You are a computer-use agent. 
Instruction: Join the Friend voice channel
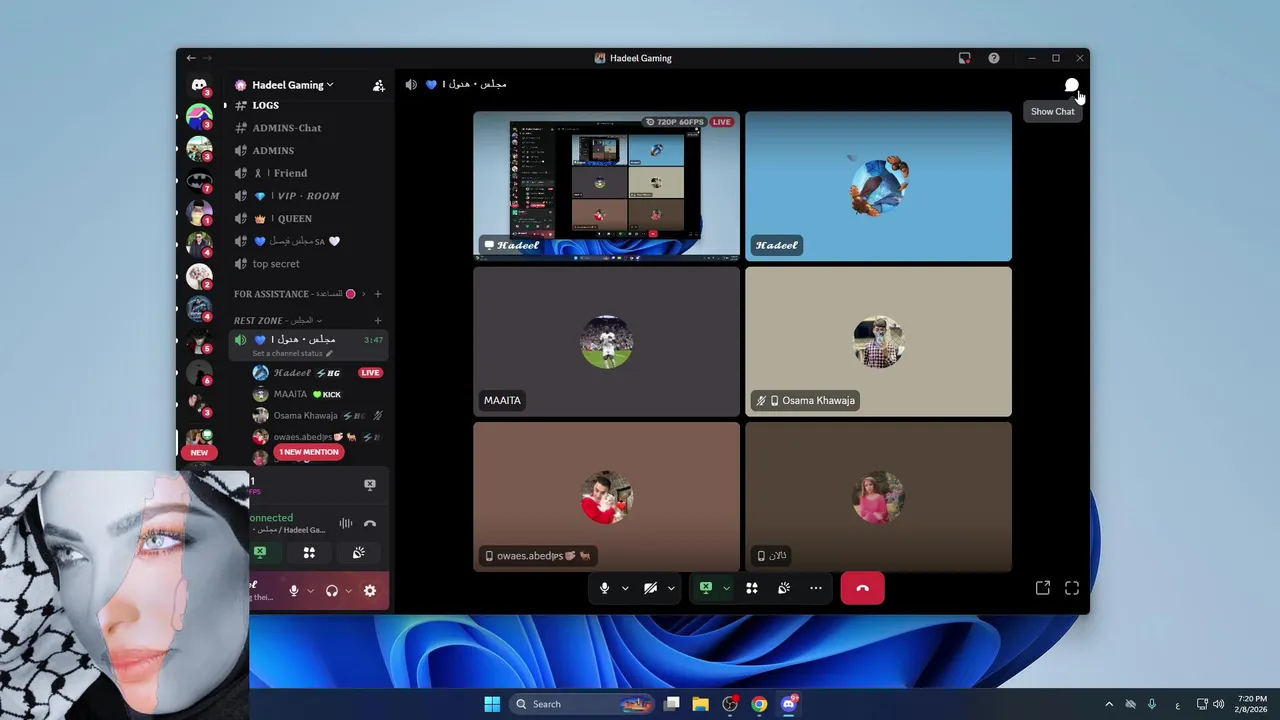(308, 173)
